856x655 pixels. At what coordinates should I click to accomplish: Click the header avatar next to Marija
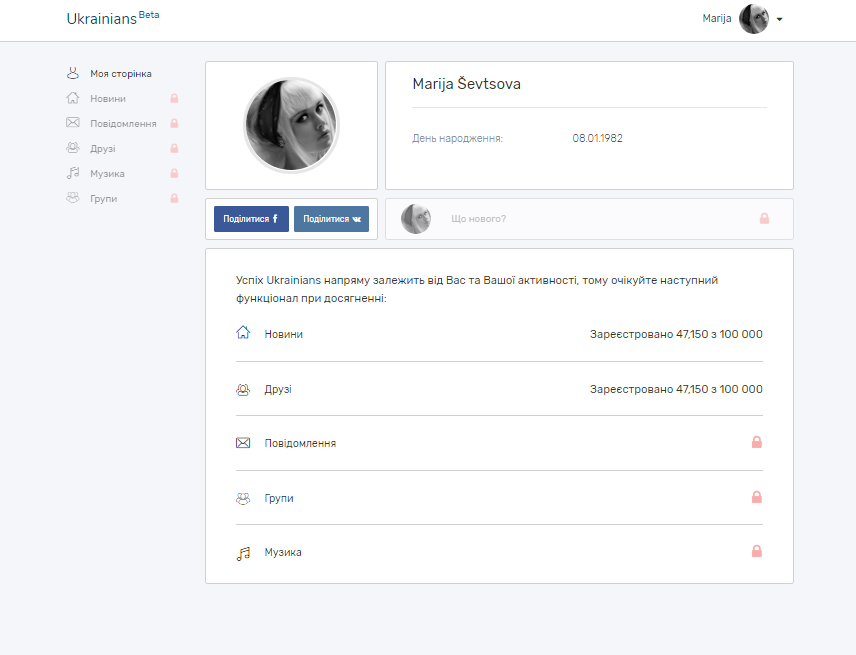click(x=754, y=19)
